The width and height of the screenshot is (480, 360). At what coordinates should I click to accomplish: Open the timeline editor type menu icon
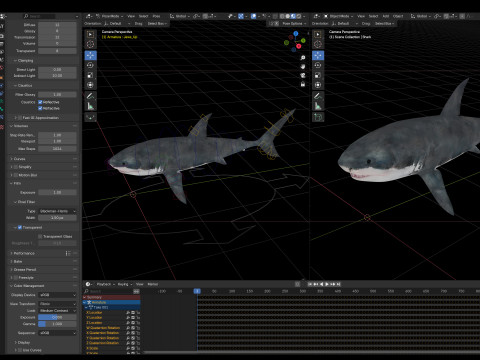click(89, 284)
